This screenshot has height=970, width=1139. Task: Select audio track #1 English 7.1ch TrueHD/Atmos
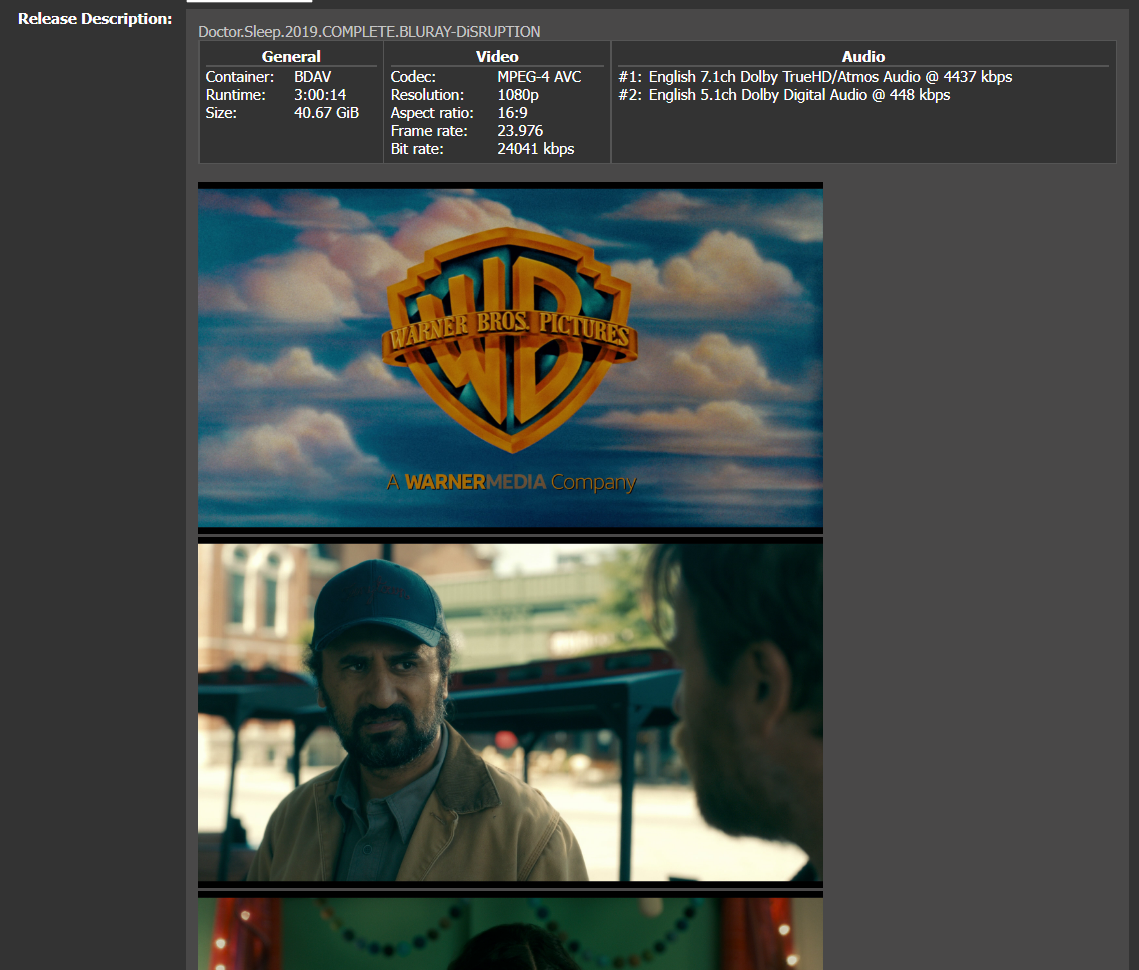815,76
